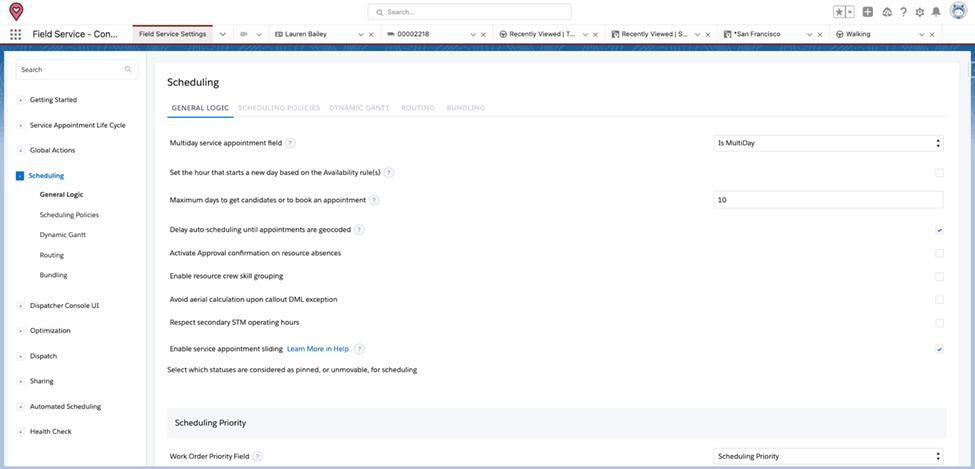Enable resource crew skill grouping checkbox
The image size is (975, 469).
point(940,276)
